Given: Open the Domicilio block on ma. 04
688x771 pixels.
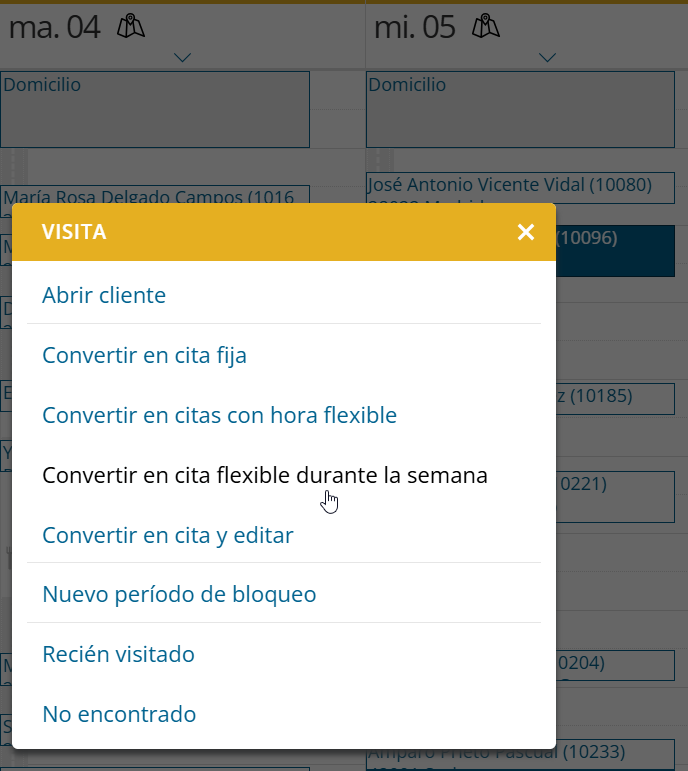Looking at the screenshot, I should pos(155,109).
